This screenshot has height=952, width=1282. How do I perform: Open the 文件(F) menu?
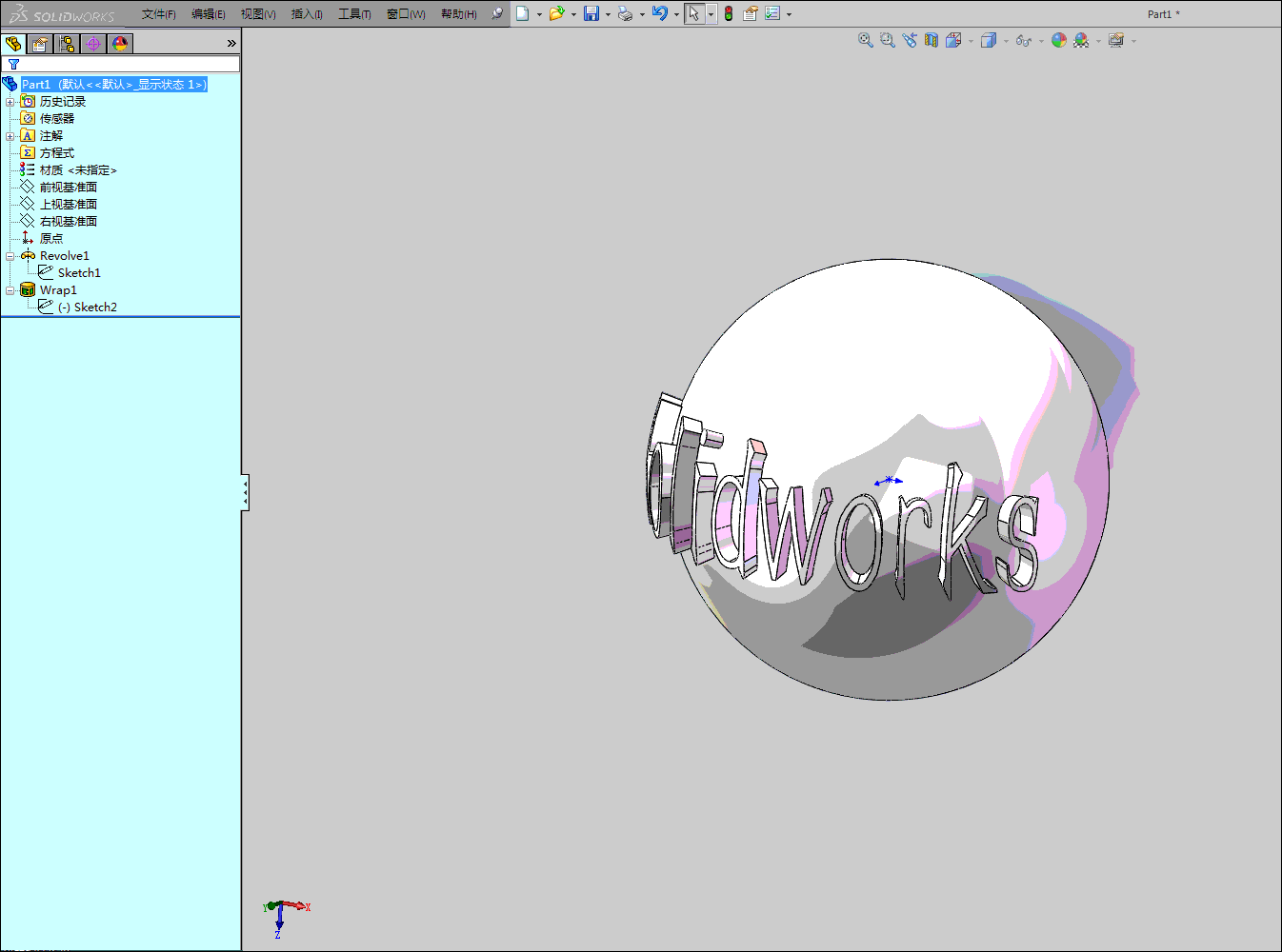pyautogui.click(x=159, y=14)
